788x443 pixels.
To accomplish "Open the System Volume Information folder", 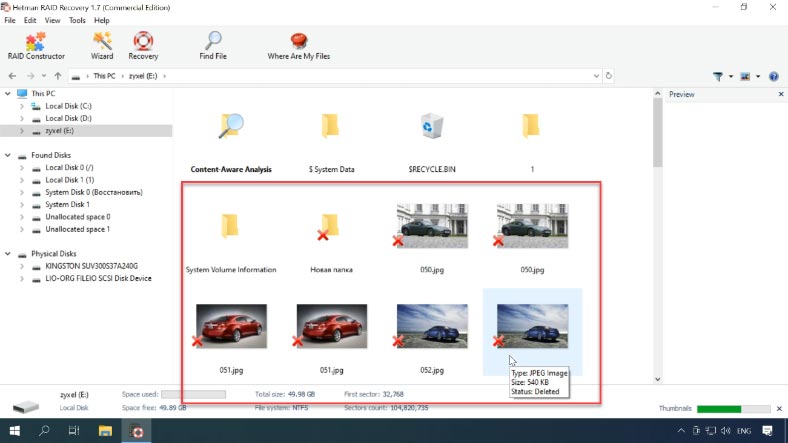I will click(x=231, y=244).
